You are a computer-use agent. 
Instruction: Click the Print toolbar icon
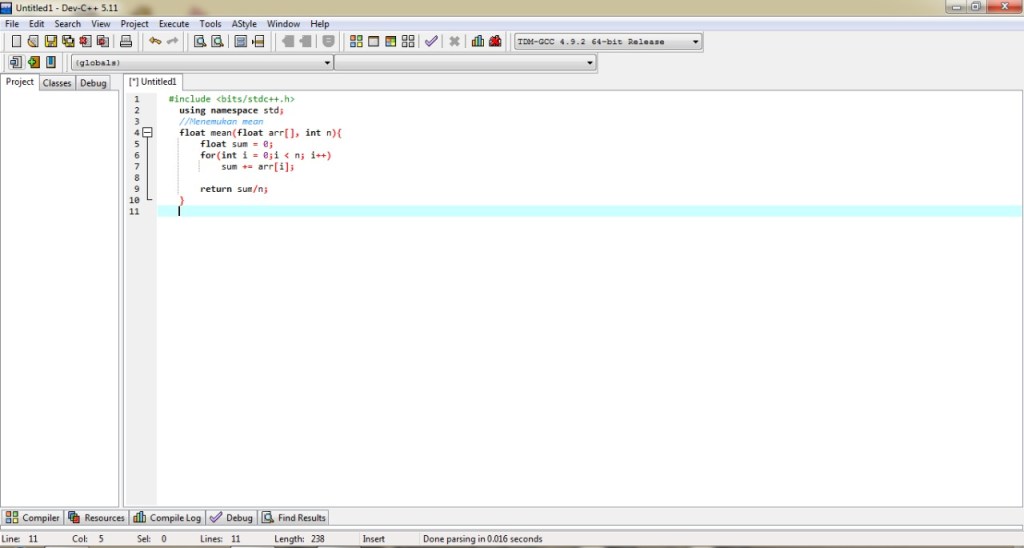pyautogui.click(x=126, y=42)
